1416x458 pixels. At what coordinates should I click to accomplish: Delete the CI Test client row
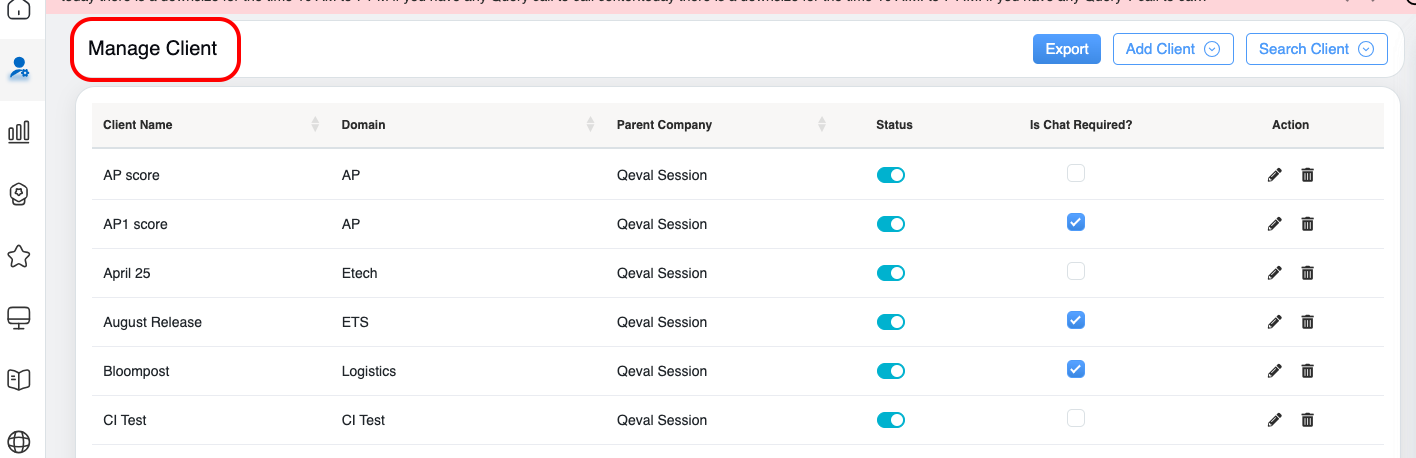[1307, 420]
